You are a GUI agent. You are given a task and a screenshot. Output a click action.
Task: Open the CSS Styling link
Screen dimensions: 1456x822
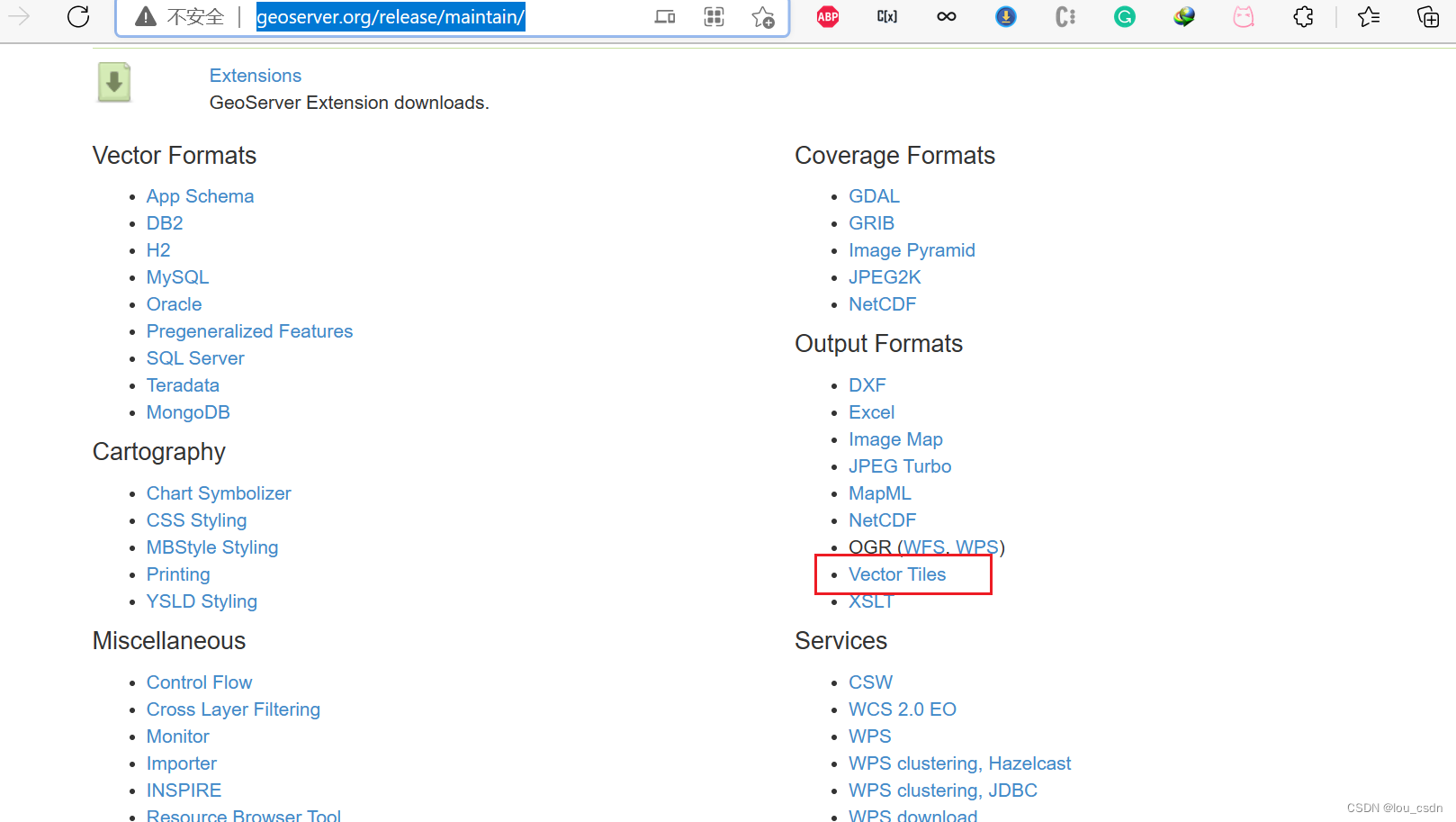196,520
